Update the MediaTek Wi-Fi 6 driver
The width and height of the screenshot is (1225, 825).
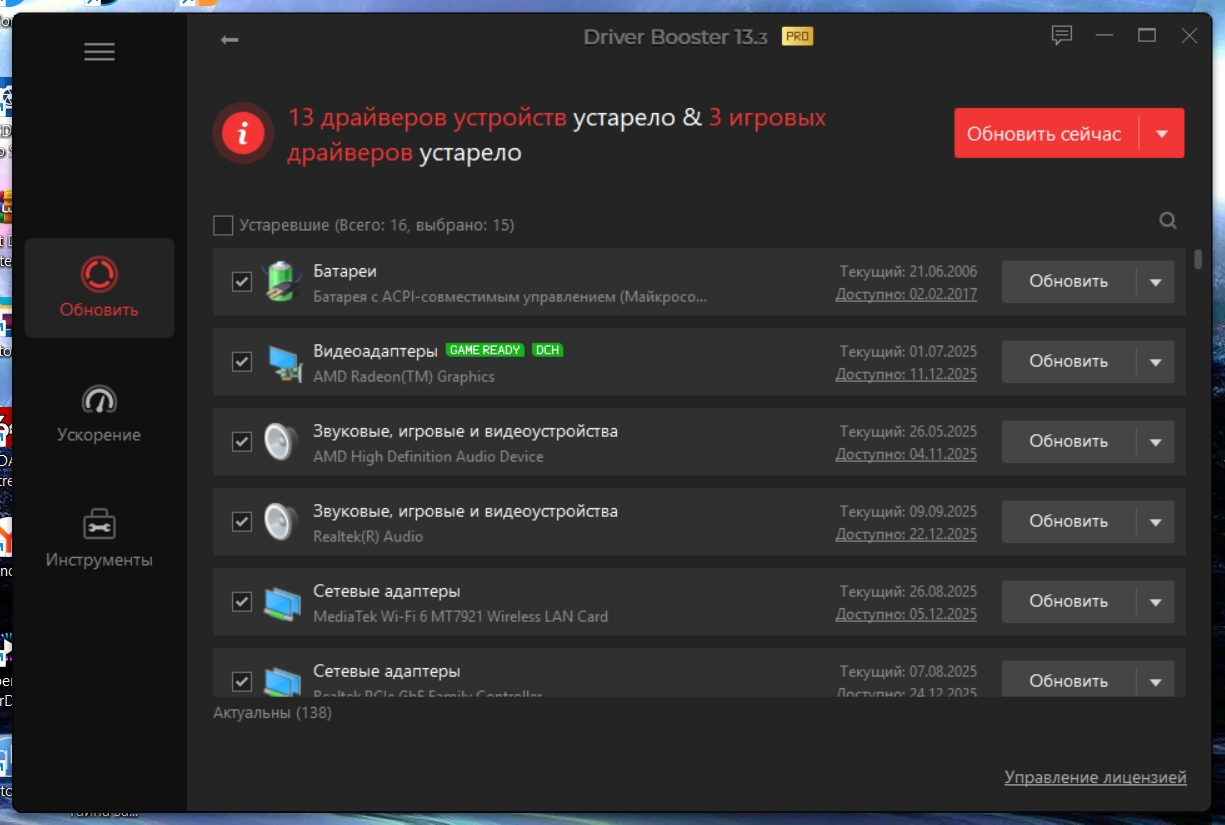pos(1069,602)
